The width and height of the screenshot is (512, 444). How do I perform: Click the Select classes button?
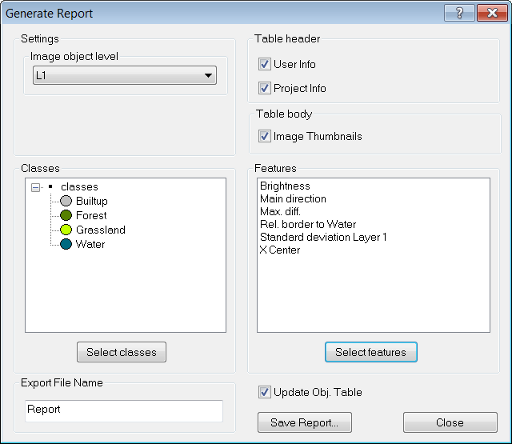(x=122, y=352)
